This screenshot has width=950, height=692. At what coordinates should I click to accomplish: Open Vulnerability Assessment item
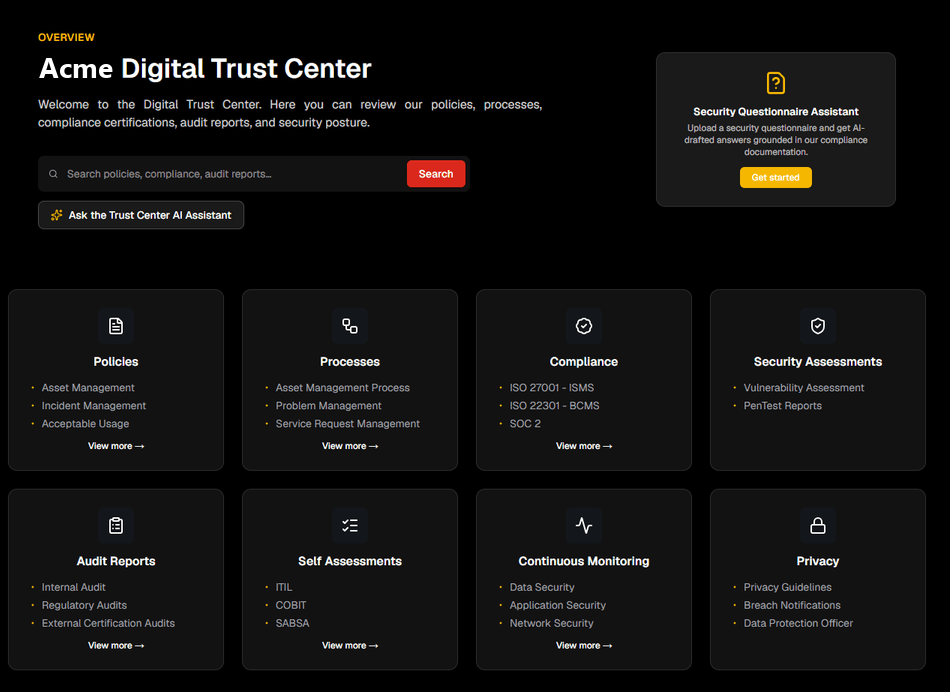tap(803, 388)
